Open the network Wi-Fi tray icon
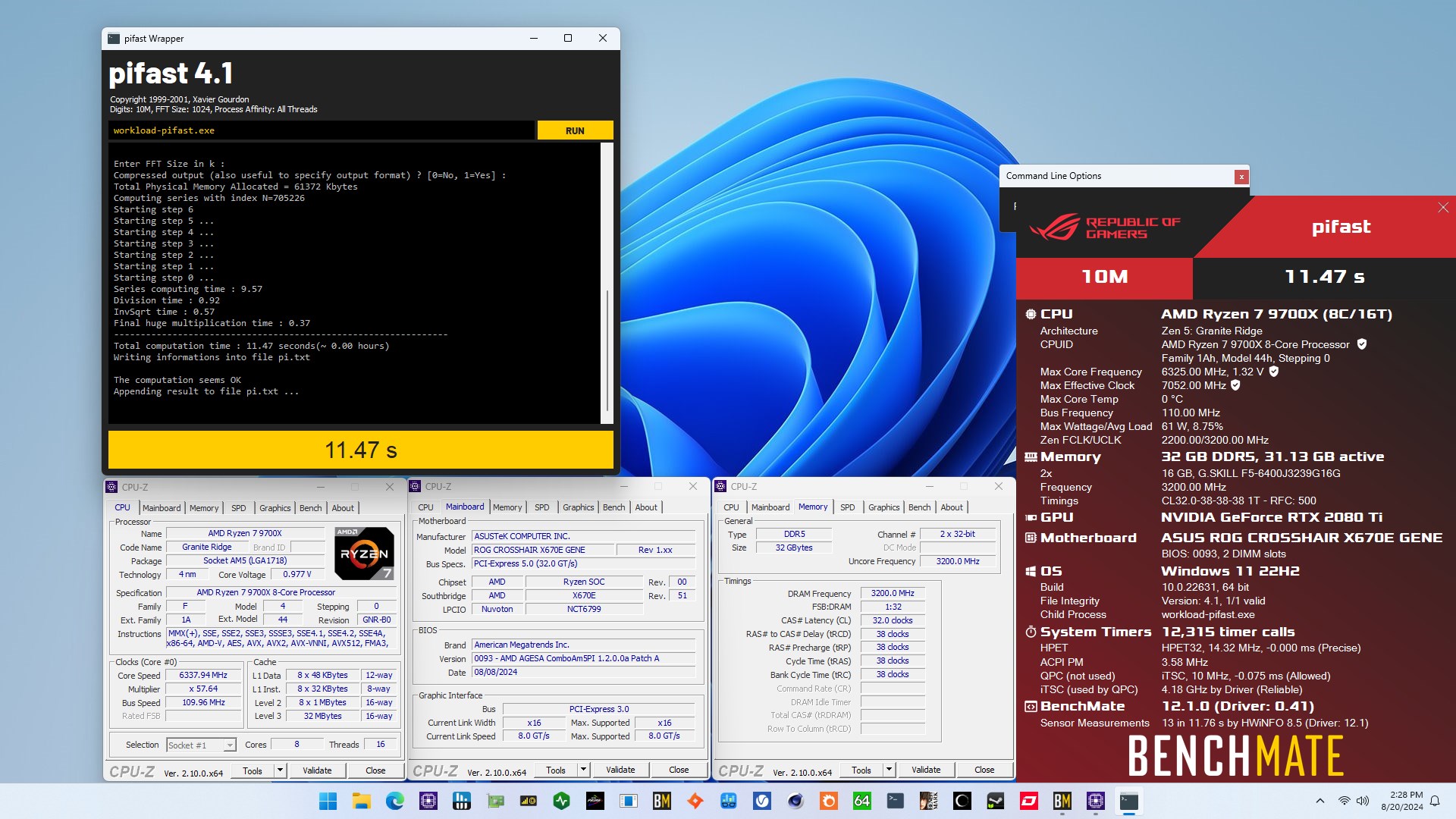The height and width of the screenshot is (819, 1456). point(1344,801)
